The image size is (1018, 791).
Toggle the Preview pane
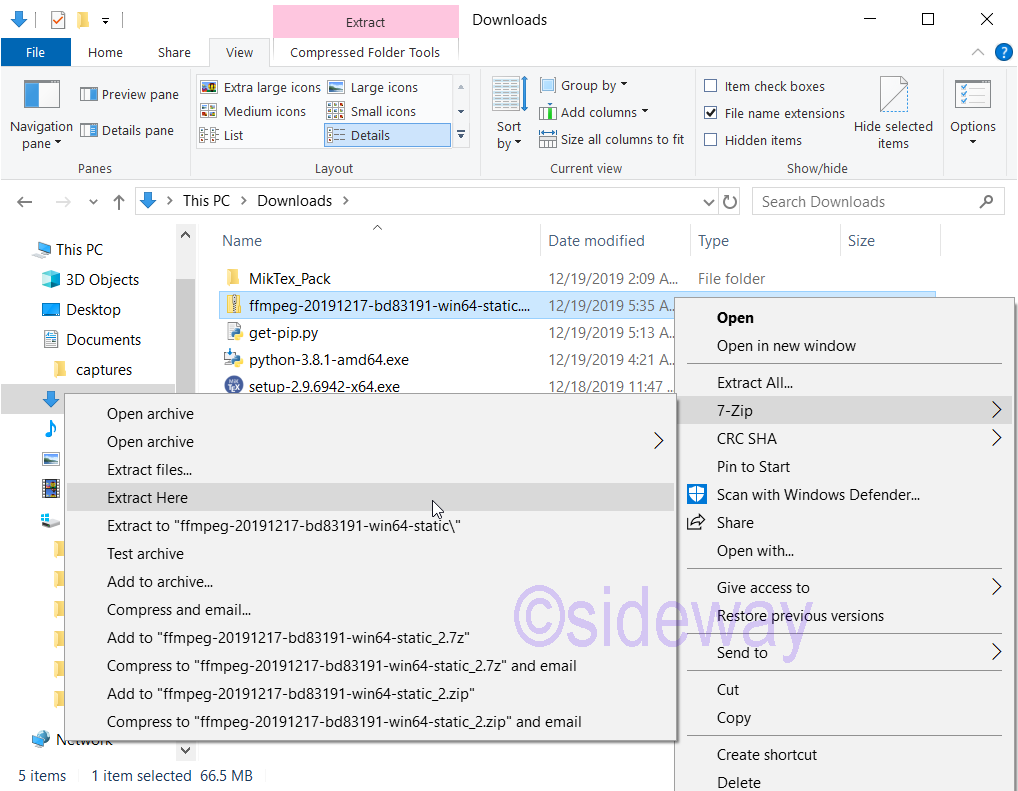pyautogui.click(x=129, y=94)
